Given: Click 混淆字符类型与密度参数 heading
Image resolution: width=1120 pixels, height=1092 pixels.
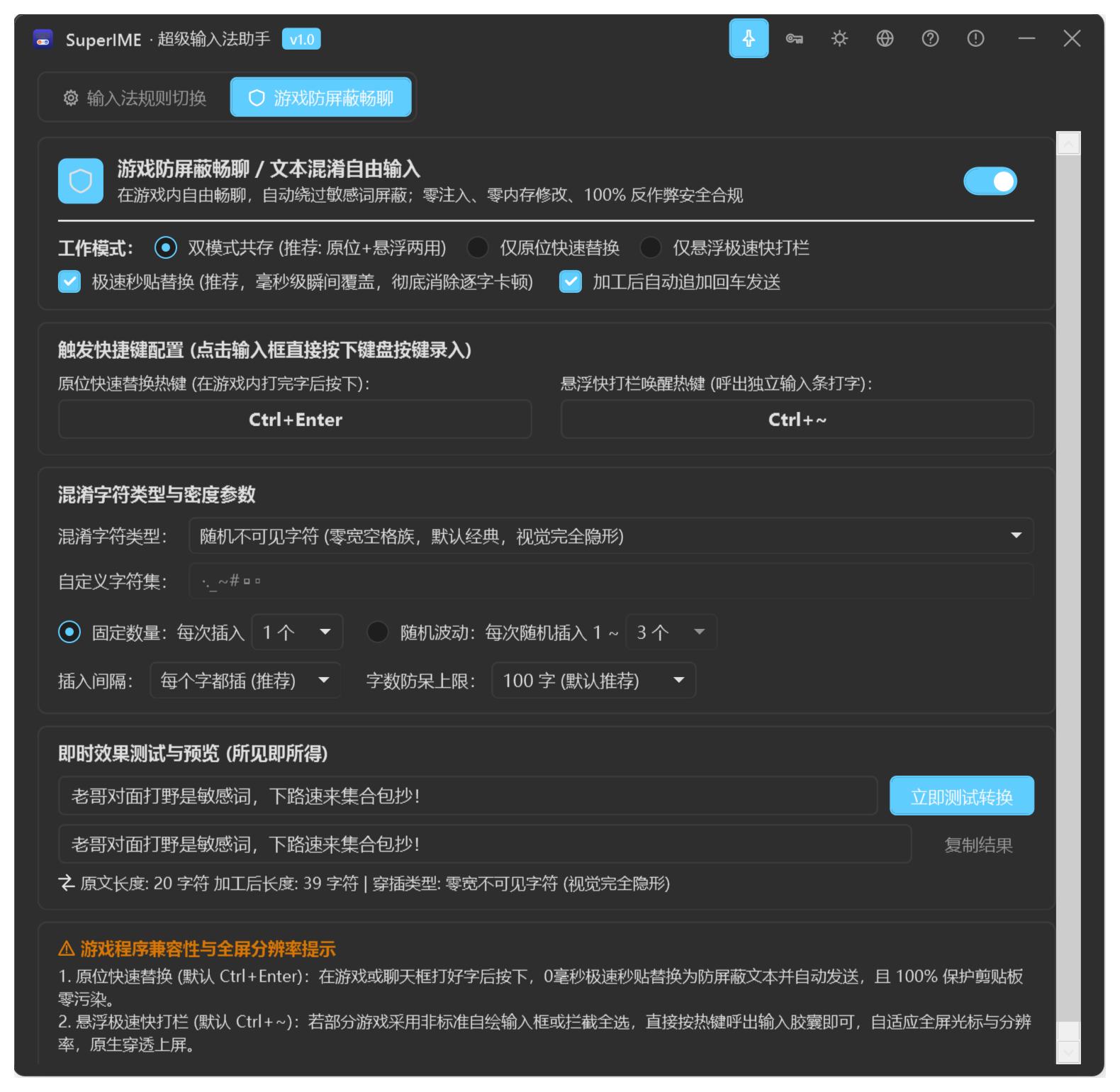Looking at the screenshot, I should click(157, 494).
